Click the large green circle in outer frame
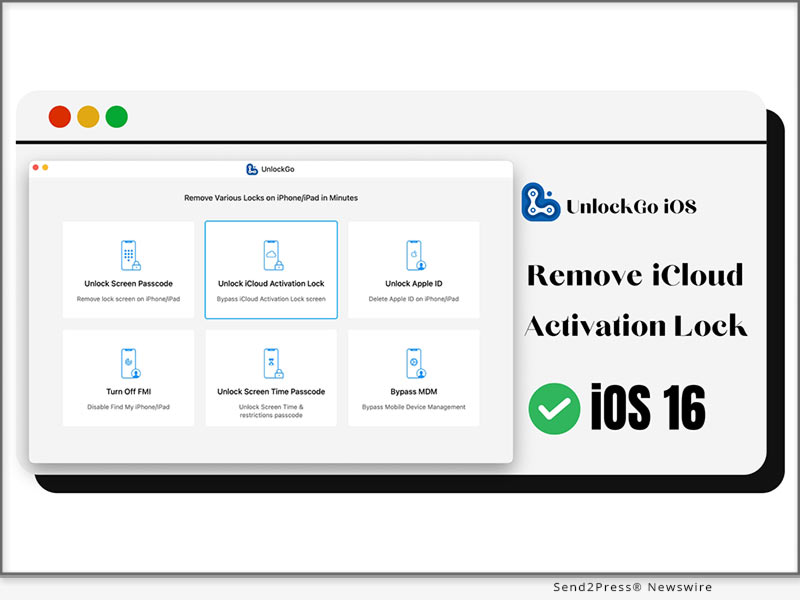The height and width of the screenshot is (600, 800). coord(117,117)
